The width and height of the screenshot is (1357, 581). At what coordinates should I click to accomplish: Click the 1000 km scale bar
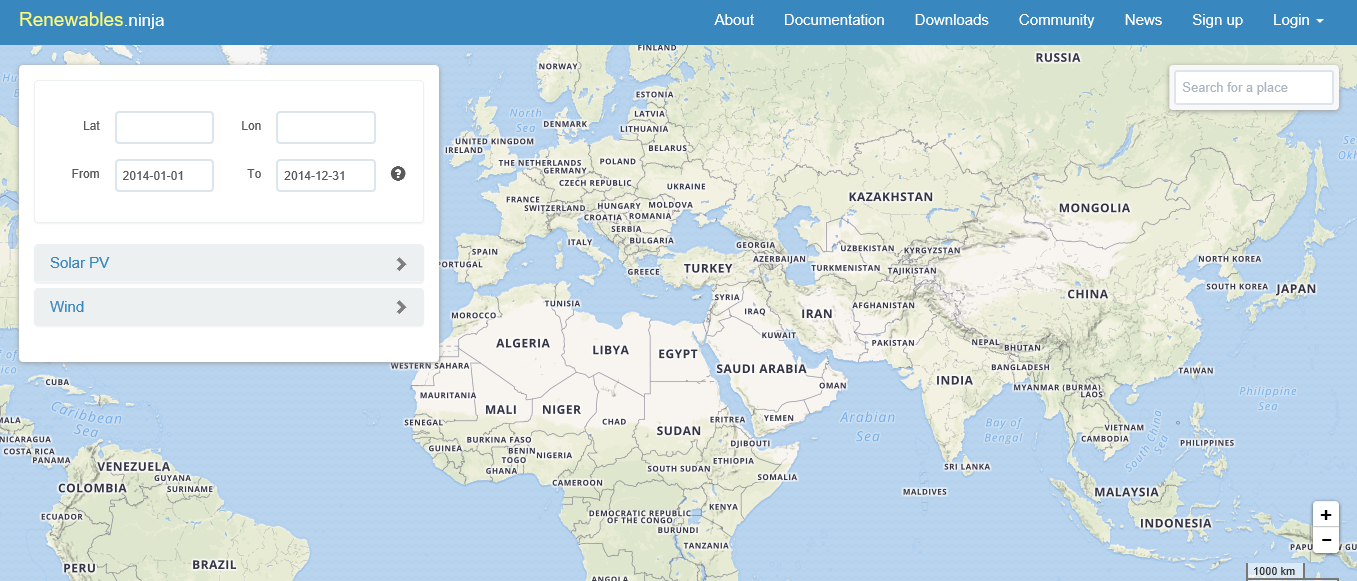[x=1274, y=571]
